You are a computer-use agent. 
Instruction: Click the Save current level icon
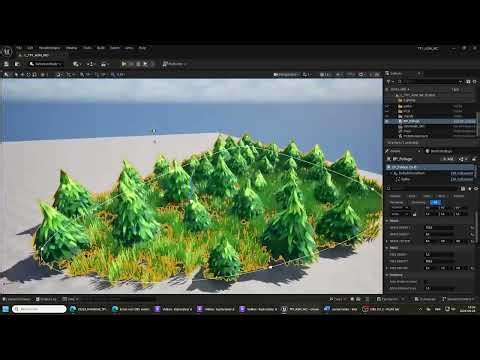(x=6, y=64)
